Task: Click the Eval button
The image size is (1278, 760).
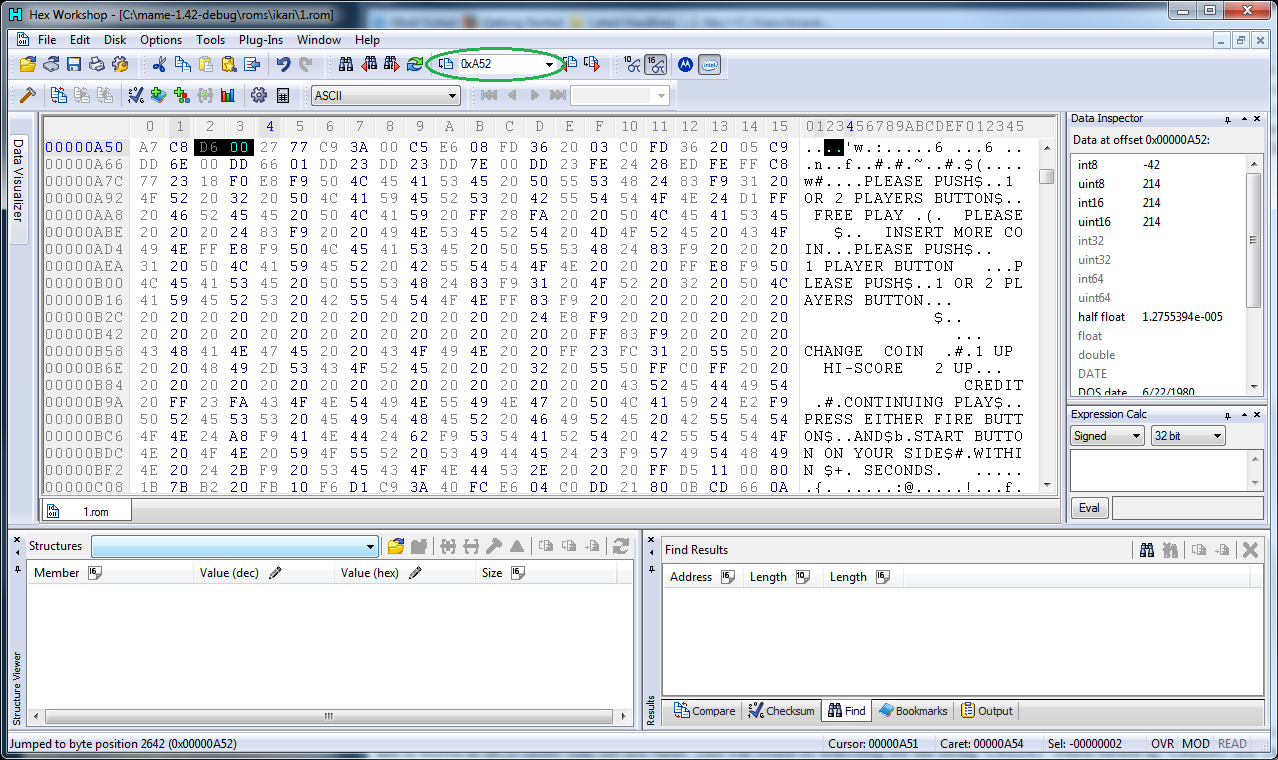Action: 1089,508
